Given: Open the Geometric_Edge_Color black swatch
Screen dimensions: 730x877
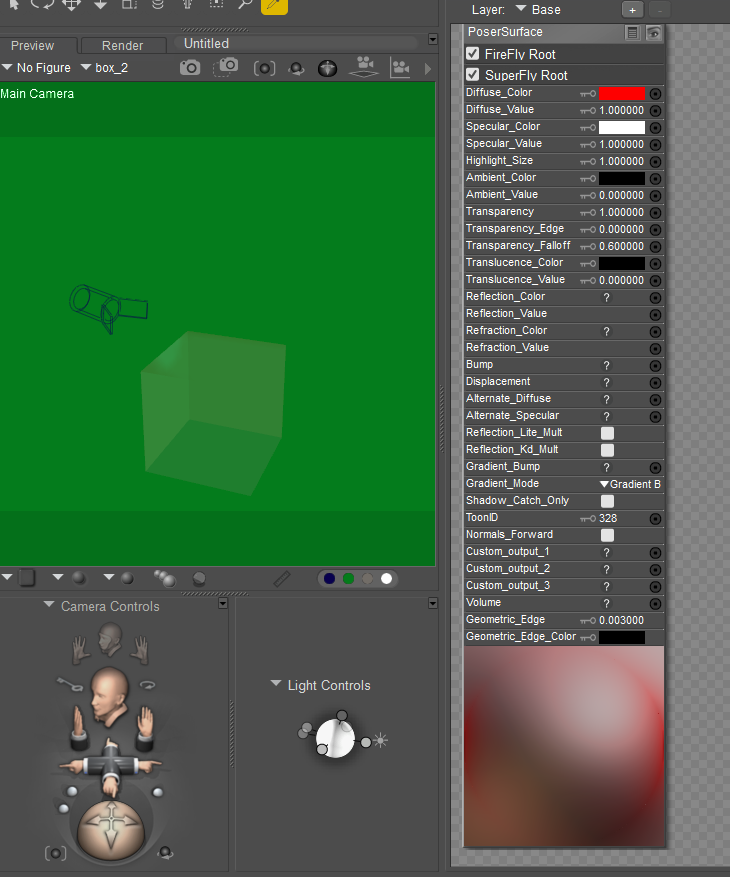Looking at the screenshot, I should click(622, 637).
